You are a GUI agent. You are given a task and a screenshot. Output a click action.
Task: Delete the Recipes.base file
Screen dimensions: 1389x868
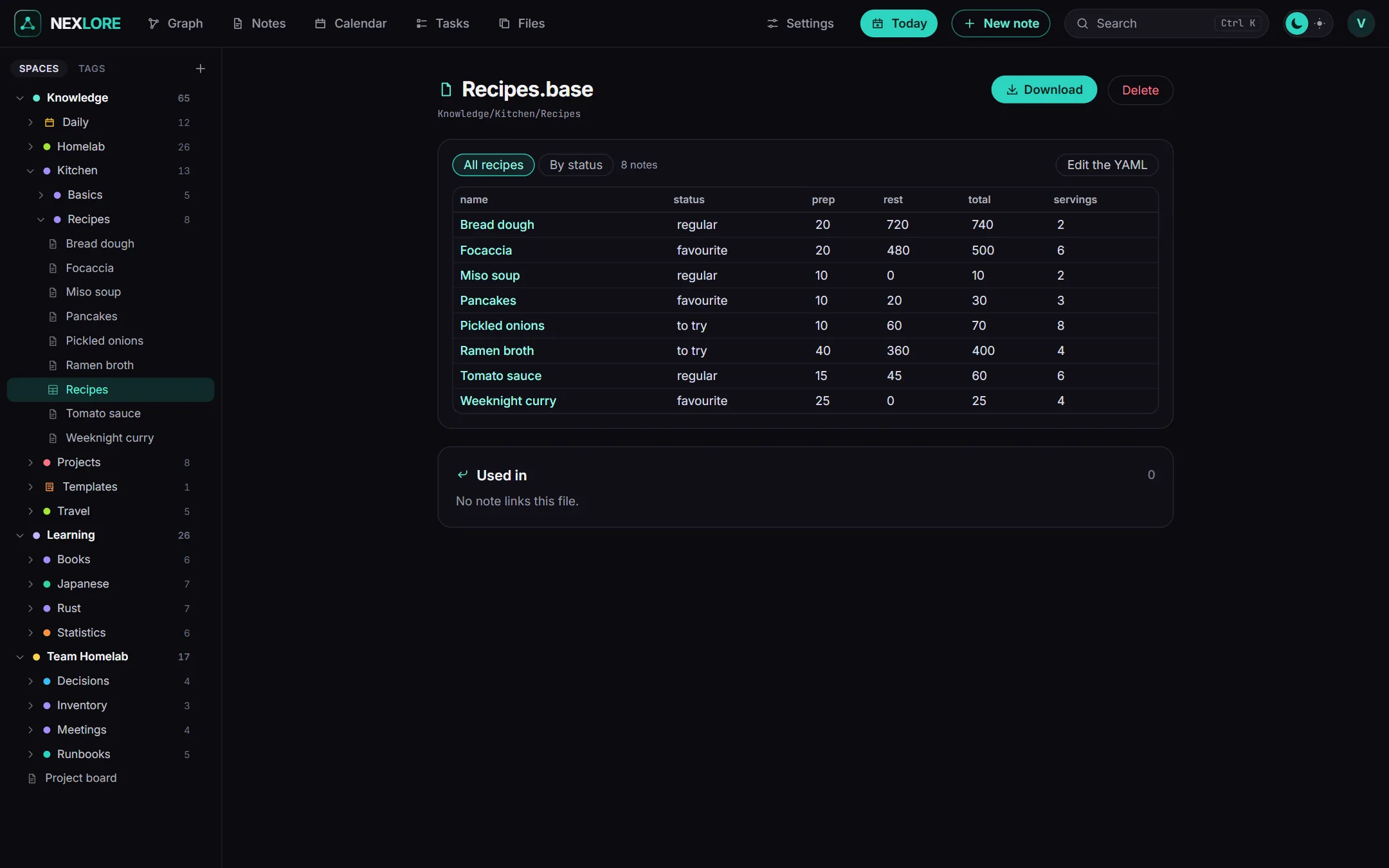pyautogui.click(x=1140, y=90)
